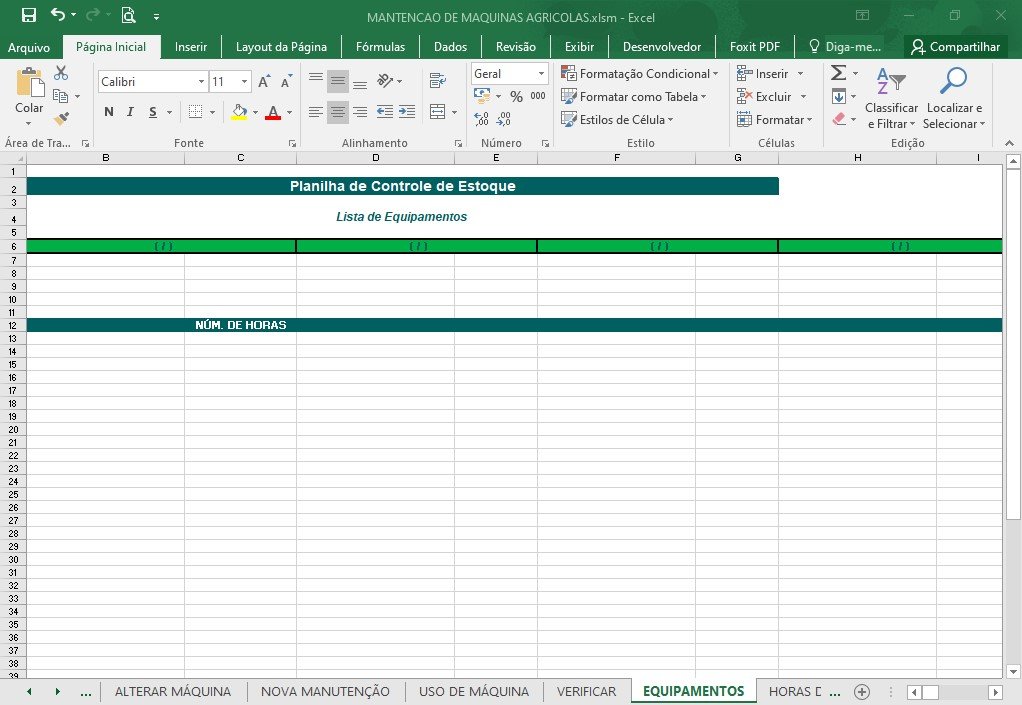Switch to the Fórmulas tab

[x=380, y=47]
